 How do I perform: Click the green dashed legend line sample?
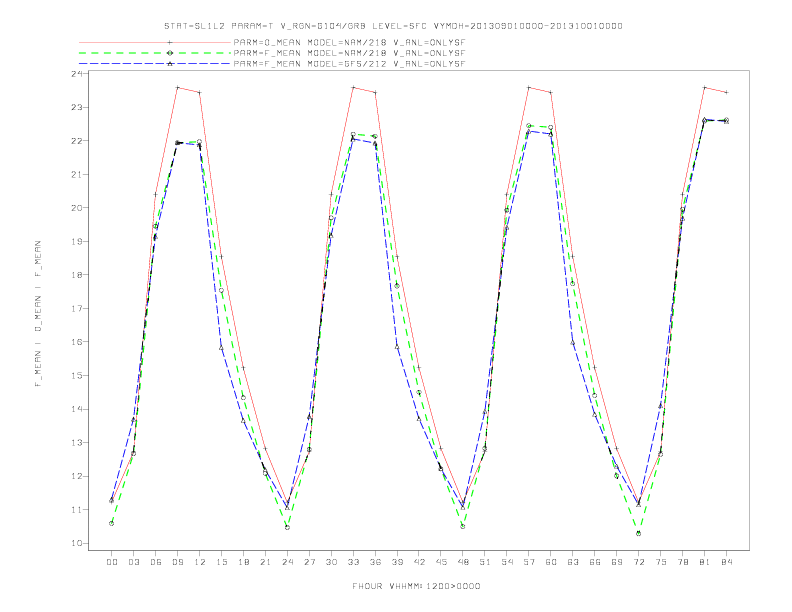[x=155, y=53]
